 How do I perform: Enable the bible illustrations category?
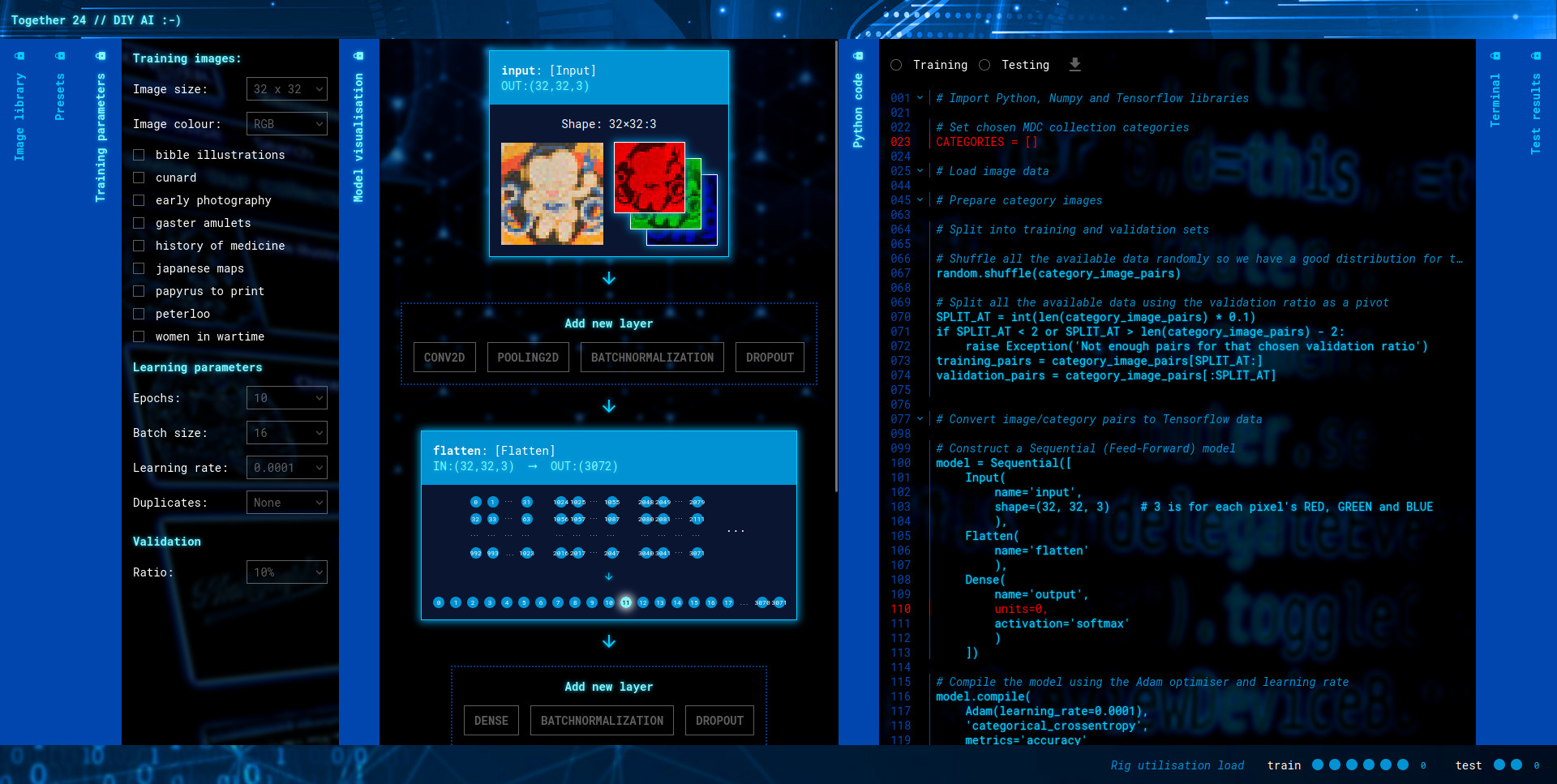[139, 155]
